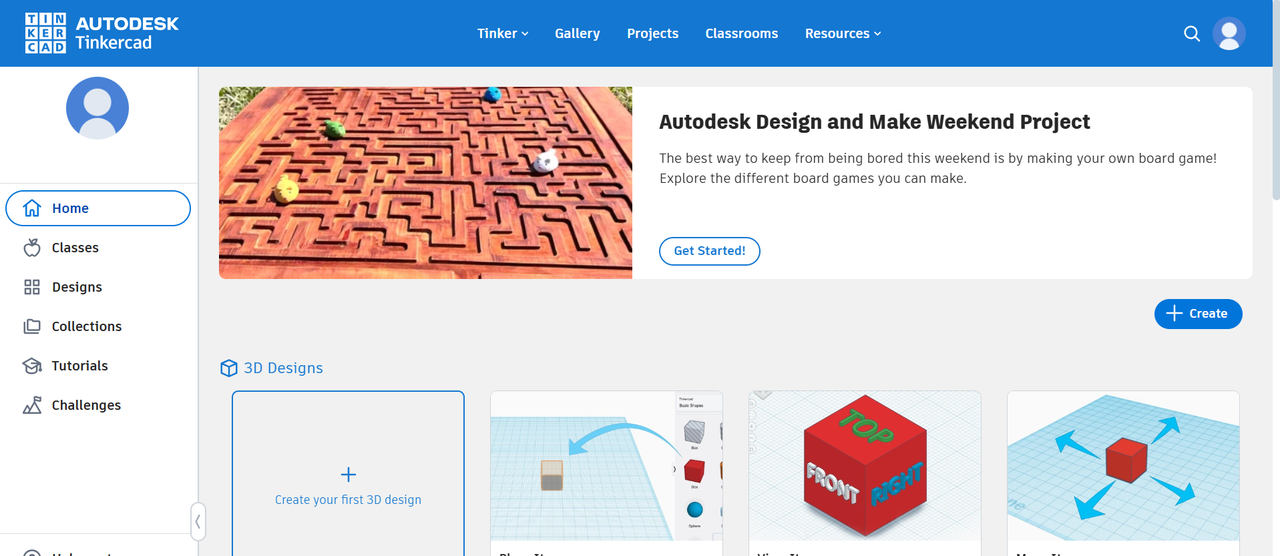This screenshot has width=1280, height=556.
Task: Click the Classes apple icon
Action: [32, 247]
